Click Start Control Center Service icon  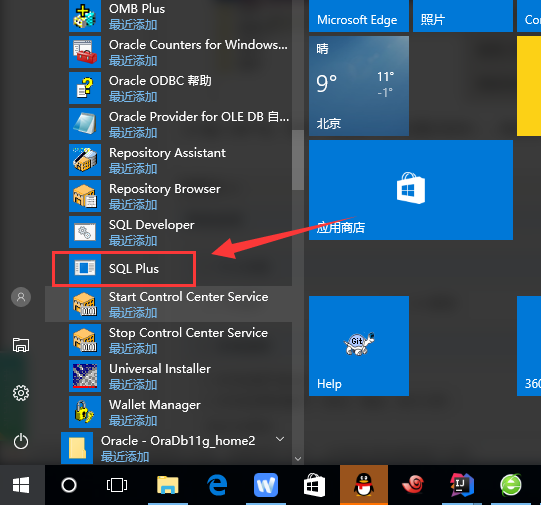point(85,304)
